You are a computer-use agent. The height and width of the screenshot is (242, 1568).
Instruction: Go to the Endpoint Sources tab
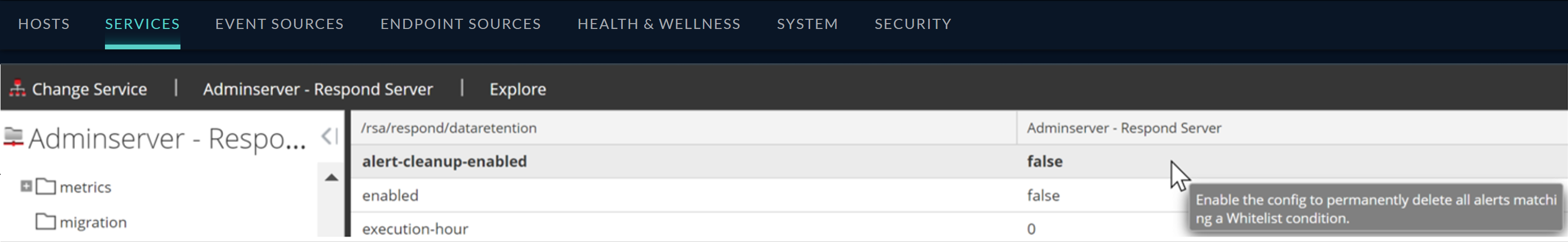460,24
